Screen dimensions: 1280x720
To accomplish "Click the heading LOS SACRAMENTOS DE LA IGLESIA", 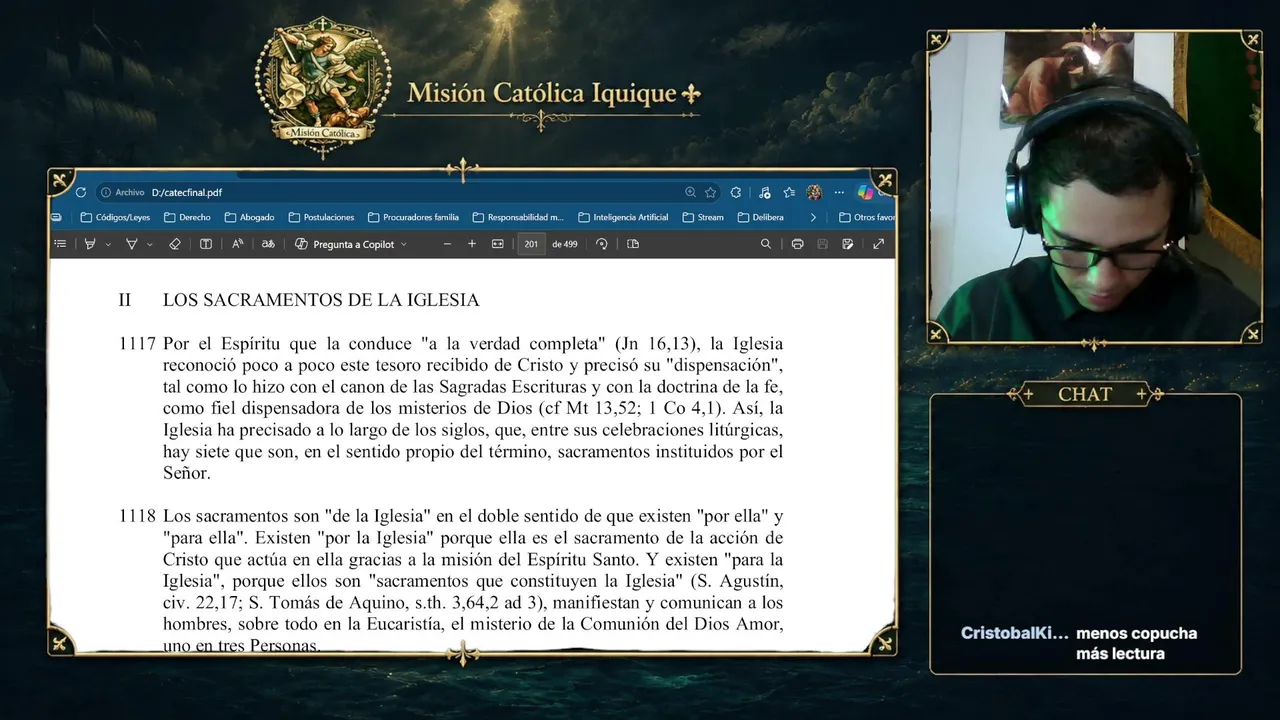I will (x=321, y=300).
